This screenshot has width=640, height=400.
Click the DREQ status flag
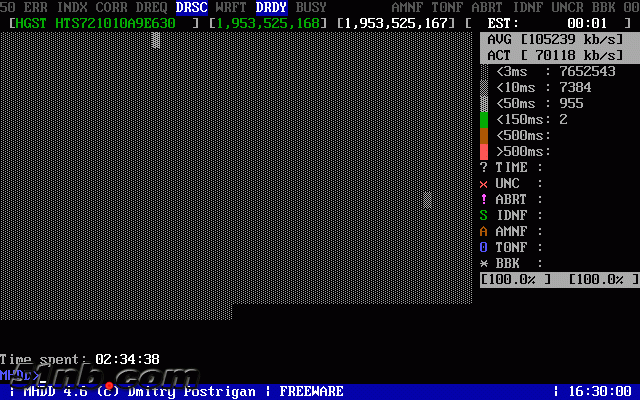(151, 7)
